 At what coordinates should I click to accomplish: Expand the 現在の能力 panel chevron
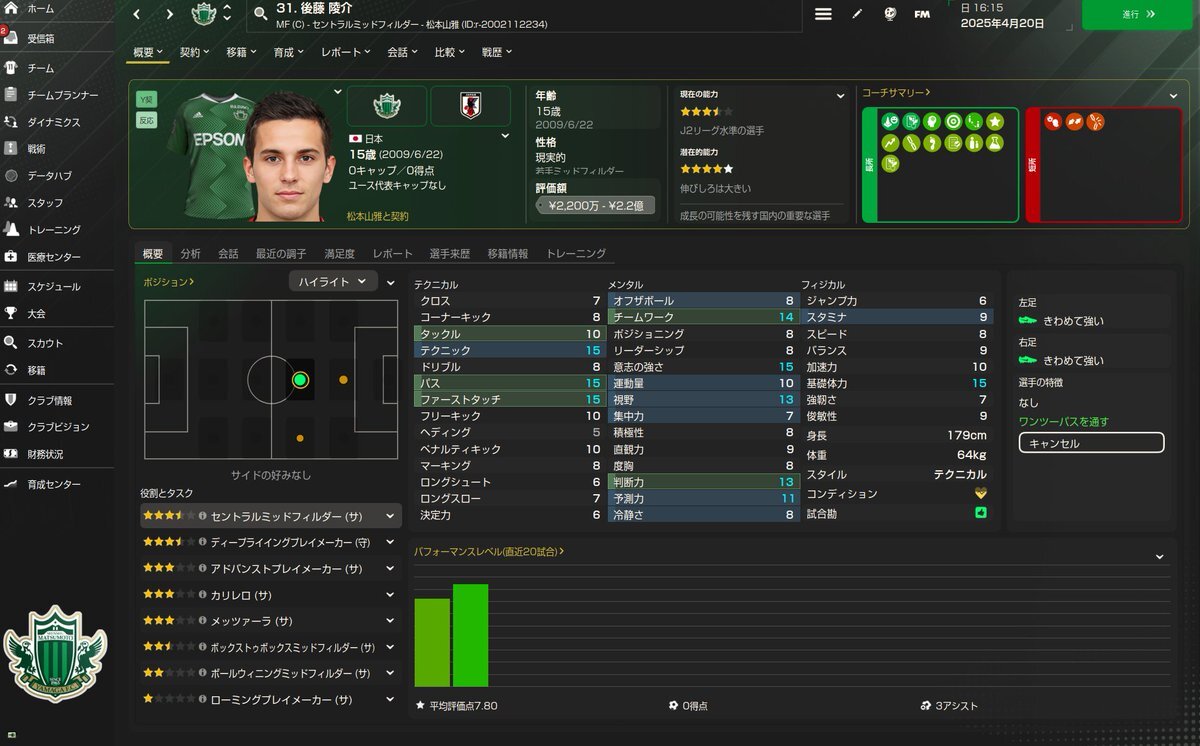pyautogui.click(x=841, y=96)
